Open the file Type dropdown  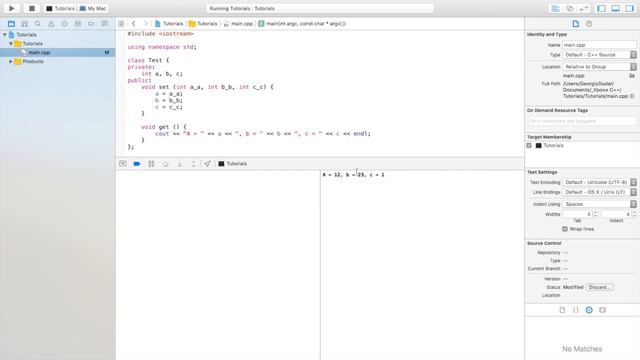point(599,55)
